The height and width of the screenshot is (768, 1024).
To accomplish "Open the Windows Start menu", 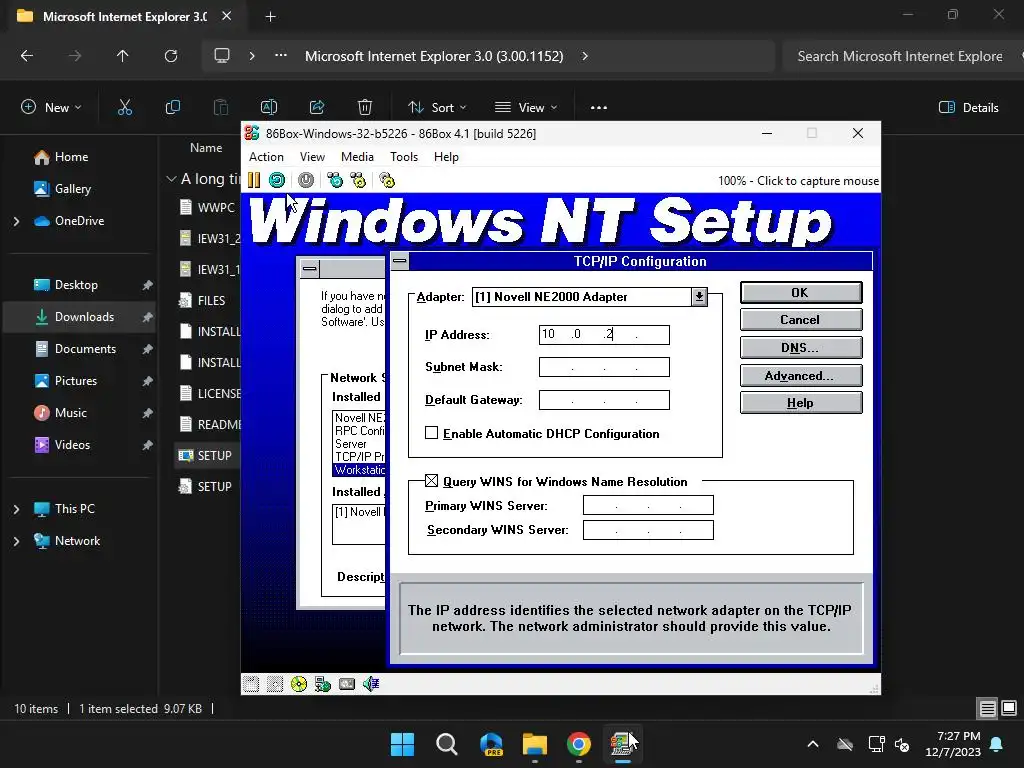I will pyautogui.click(x=402, y=744).
